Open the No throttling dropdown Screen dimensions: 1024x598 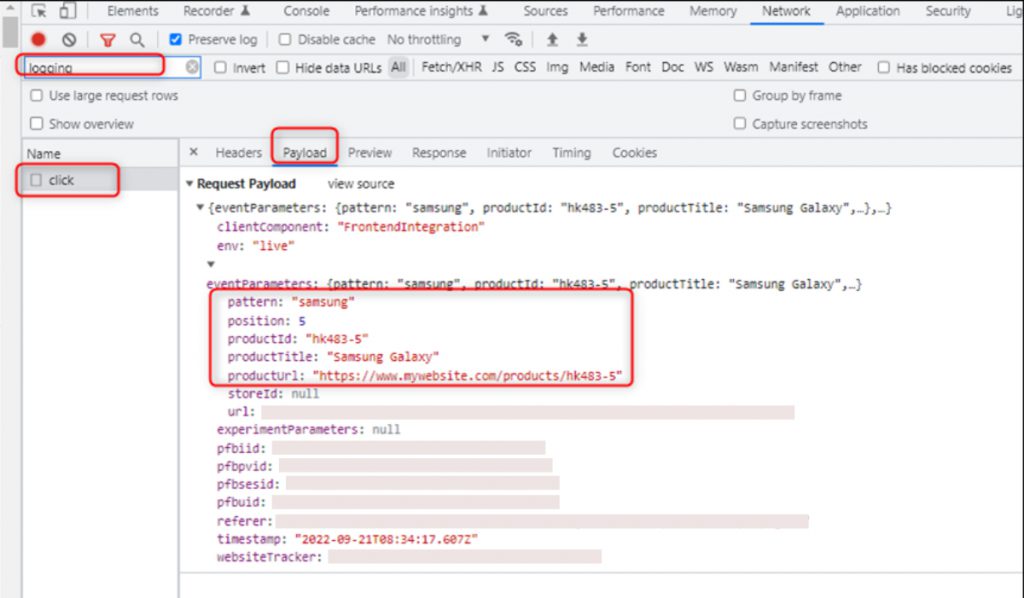click(438, 40)
